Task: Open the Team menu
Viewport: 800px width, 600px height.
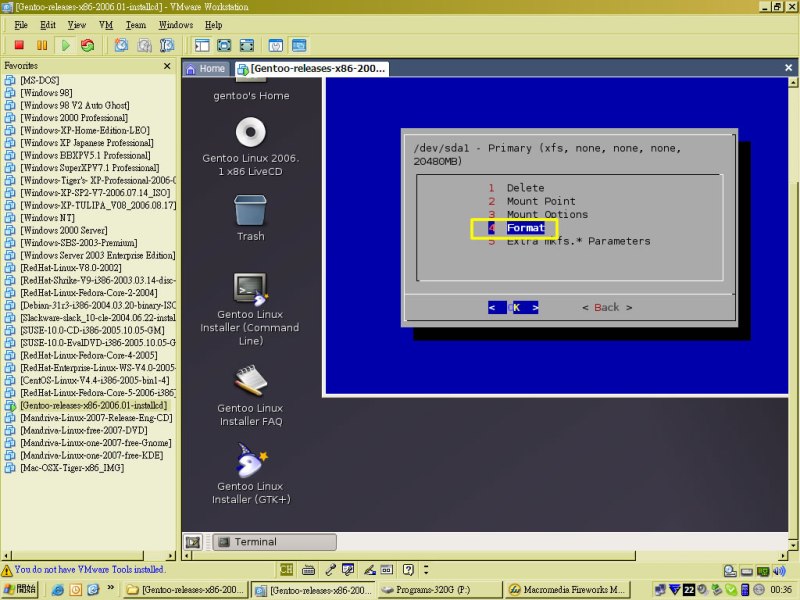Action: tap(136, 25)
